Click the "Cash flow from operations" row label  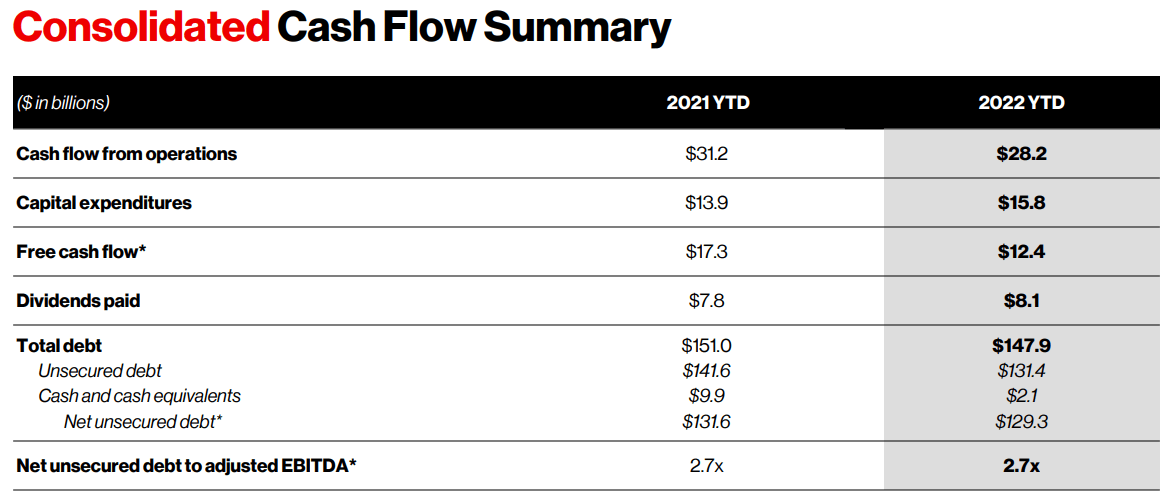click(x=127, y=154)
